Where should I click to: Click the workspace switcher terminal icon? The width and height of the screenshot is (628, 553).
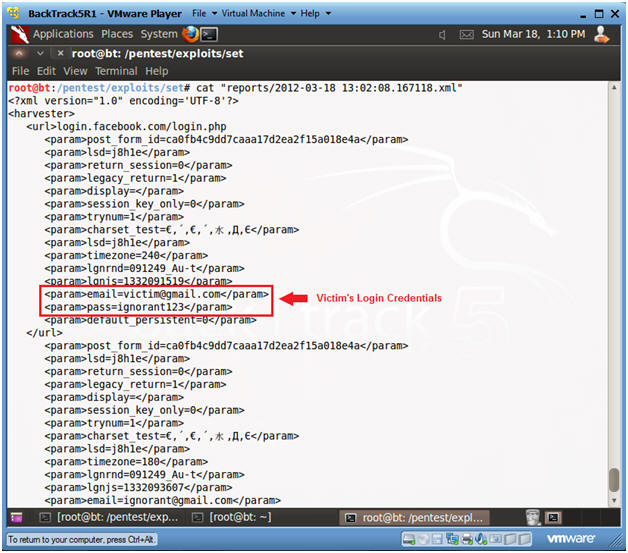pos(553,517)
